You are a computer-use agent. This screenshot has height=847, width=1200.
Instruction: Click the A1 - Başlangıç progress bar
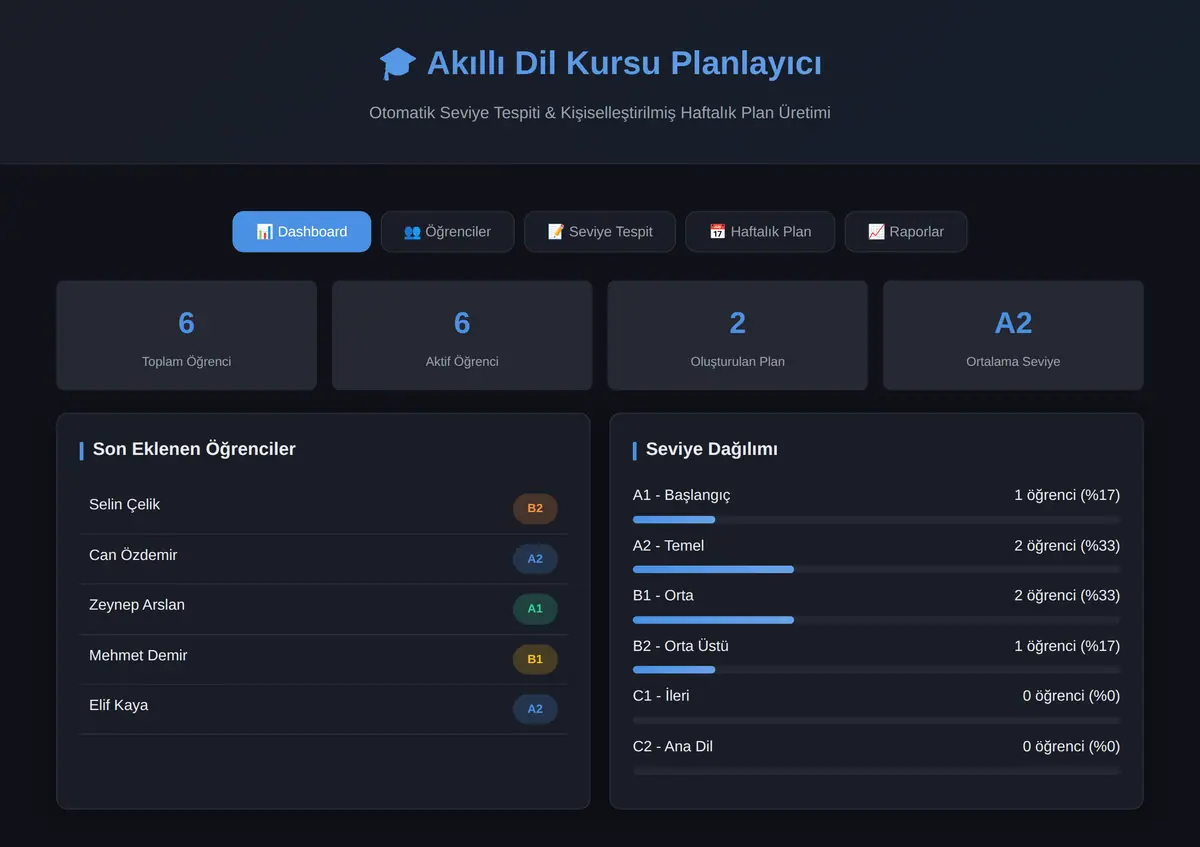876,519
